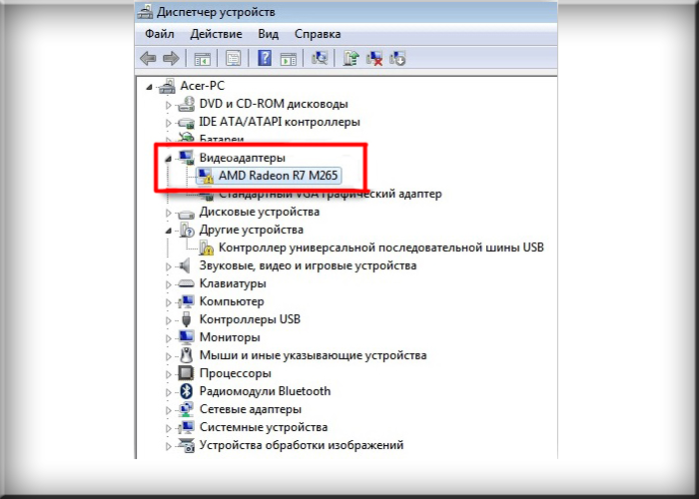Expand the Процессоры branch
The height and width of the screenshot is (499, 699).
coord(169,374)
